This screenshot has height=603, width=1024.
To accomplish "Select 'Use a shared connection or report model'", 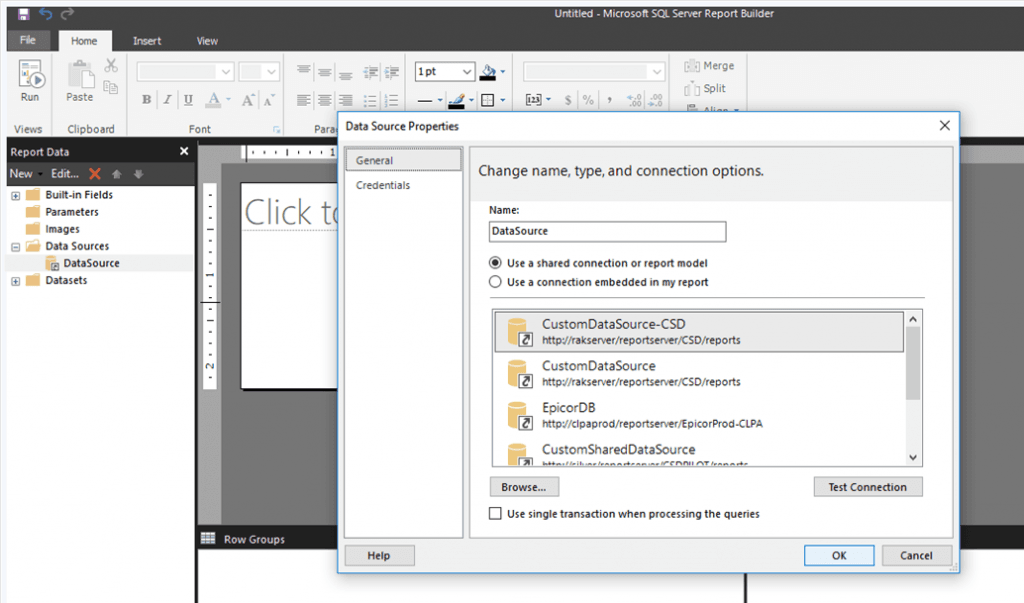I will pyautogui.click(x=495, y=263).
